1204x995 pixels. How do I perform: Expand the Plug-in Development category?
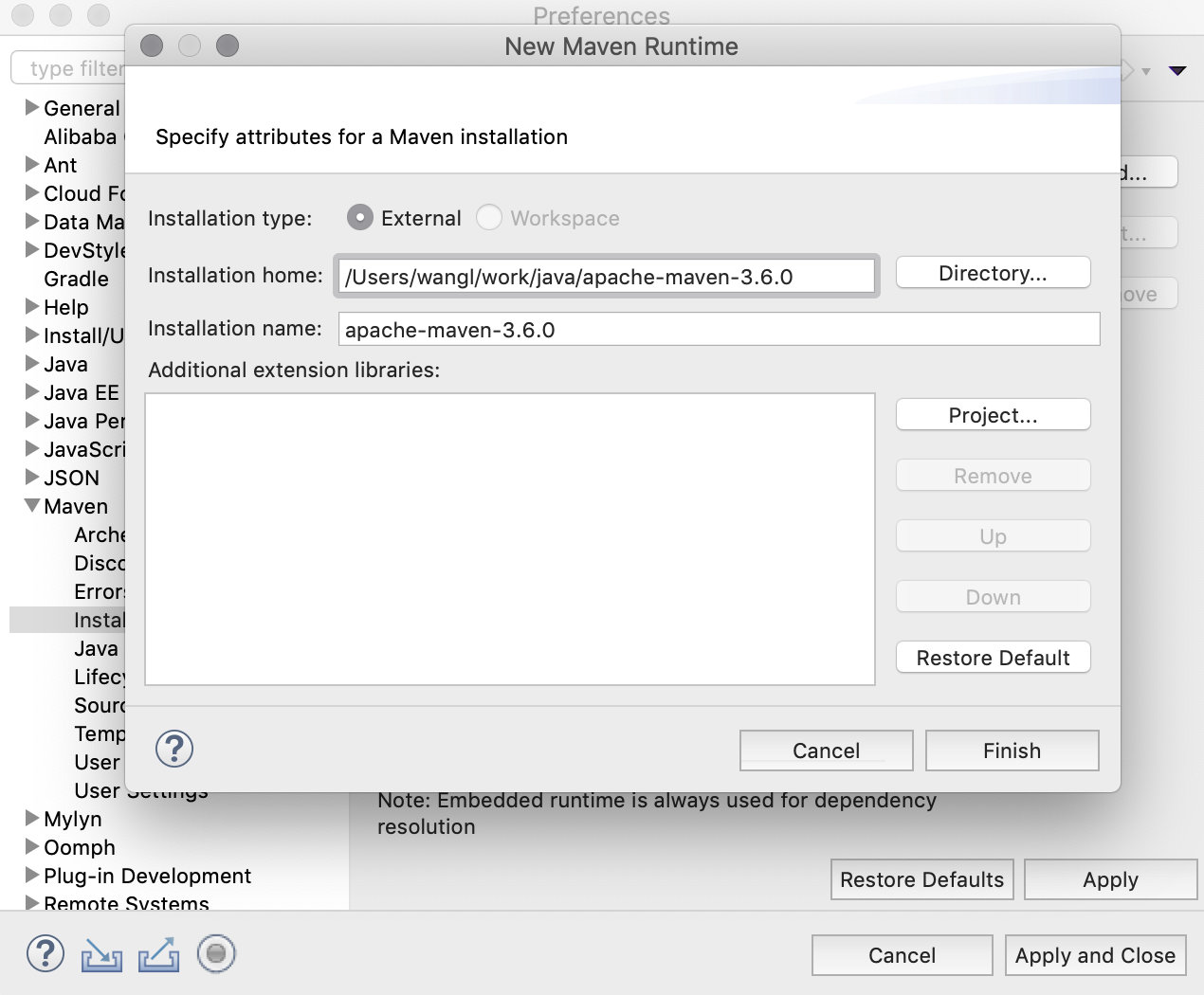(x=32, y=876)
